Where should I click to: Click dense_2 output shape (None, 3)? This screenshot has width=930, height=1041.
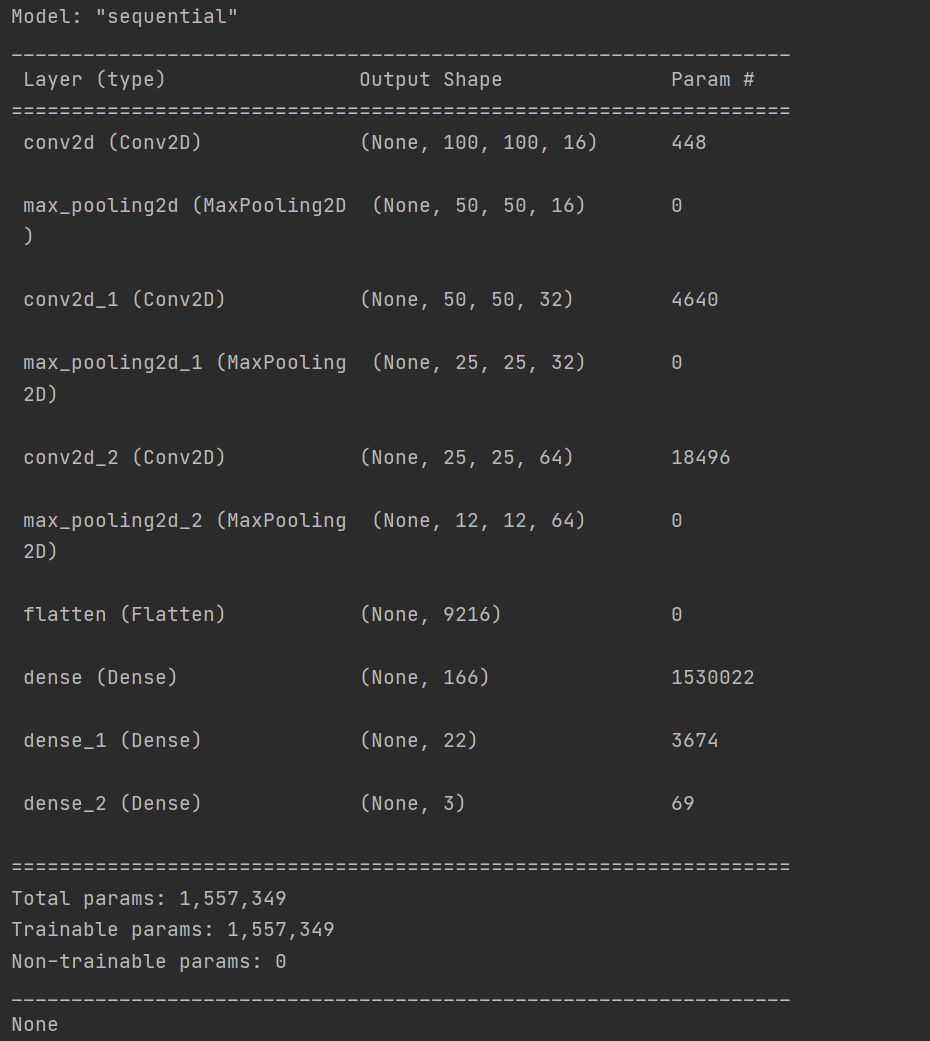(x=412, y=803)
